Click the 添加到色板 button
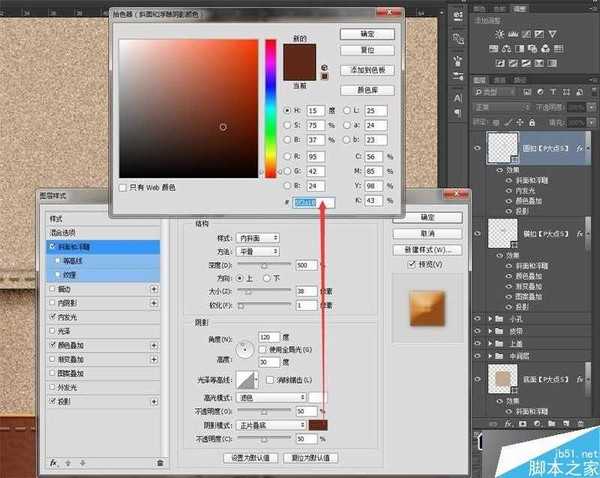The width and height of the screenshot is (600, 478). point(369,68)
